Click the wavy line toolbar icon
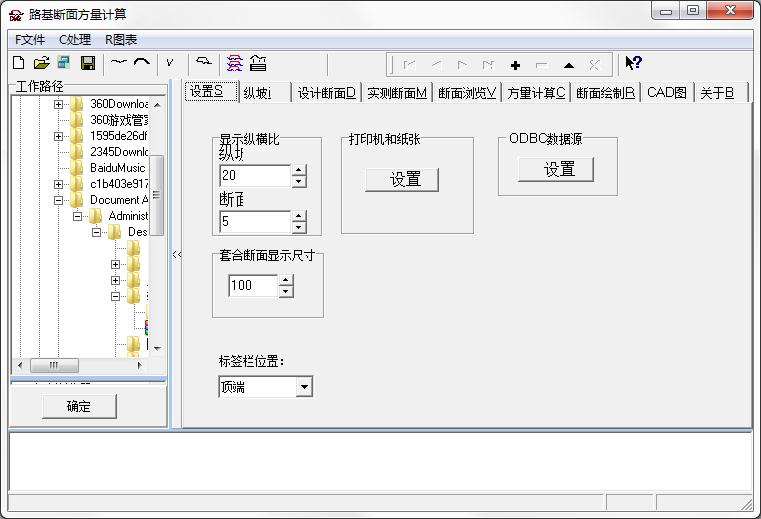The image size is (761, 519). (x=118, y=62)
